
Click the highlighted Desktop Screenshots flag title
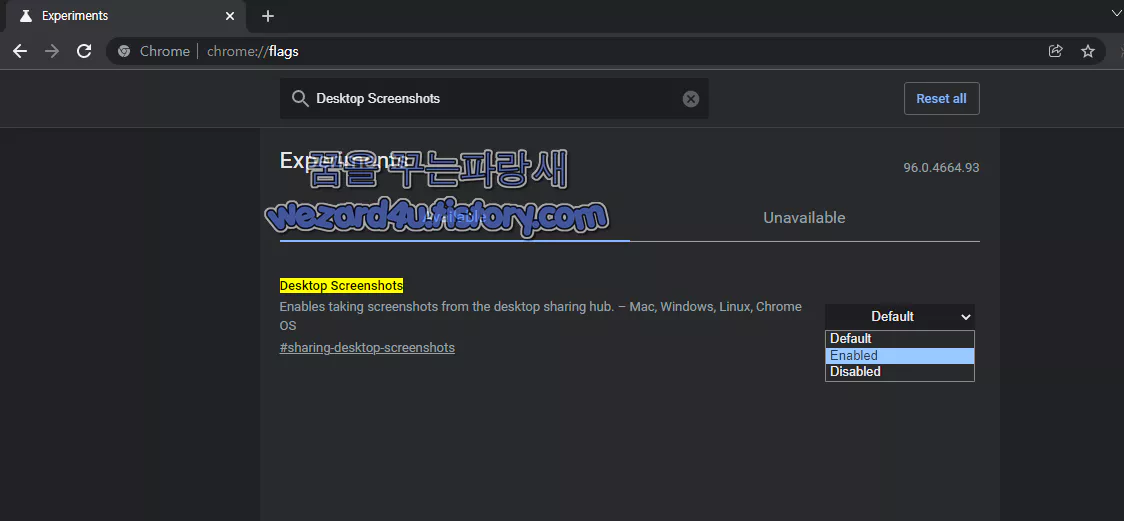(341, 286)
